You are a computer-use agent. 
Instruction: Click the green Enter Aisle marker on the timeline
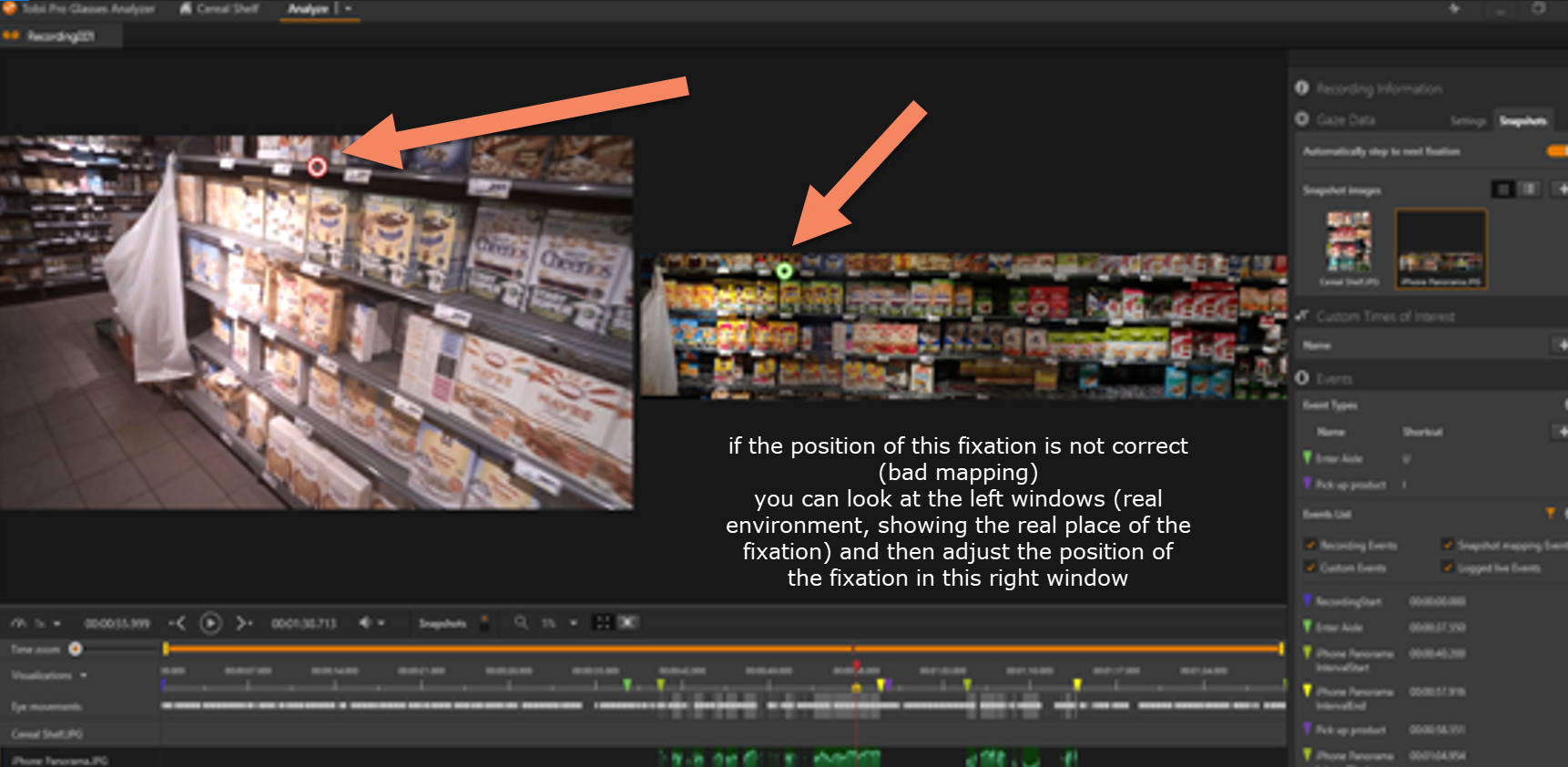[x=626, y=683]
